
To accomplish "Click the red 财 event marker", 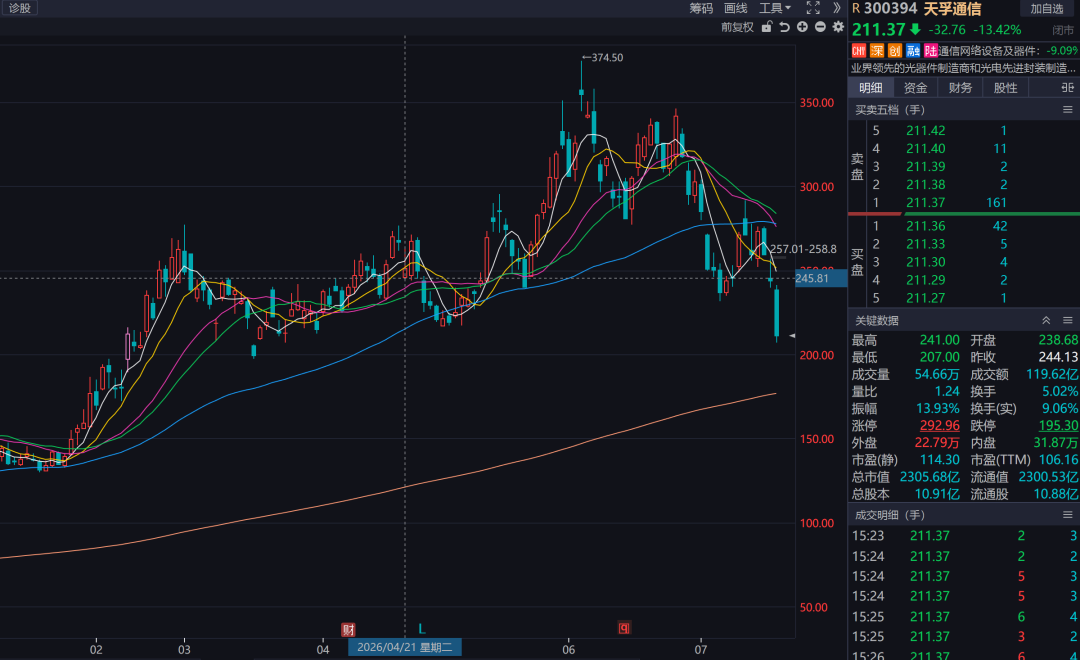I will pyautogui.click(x=349, y=630).
